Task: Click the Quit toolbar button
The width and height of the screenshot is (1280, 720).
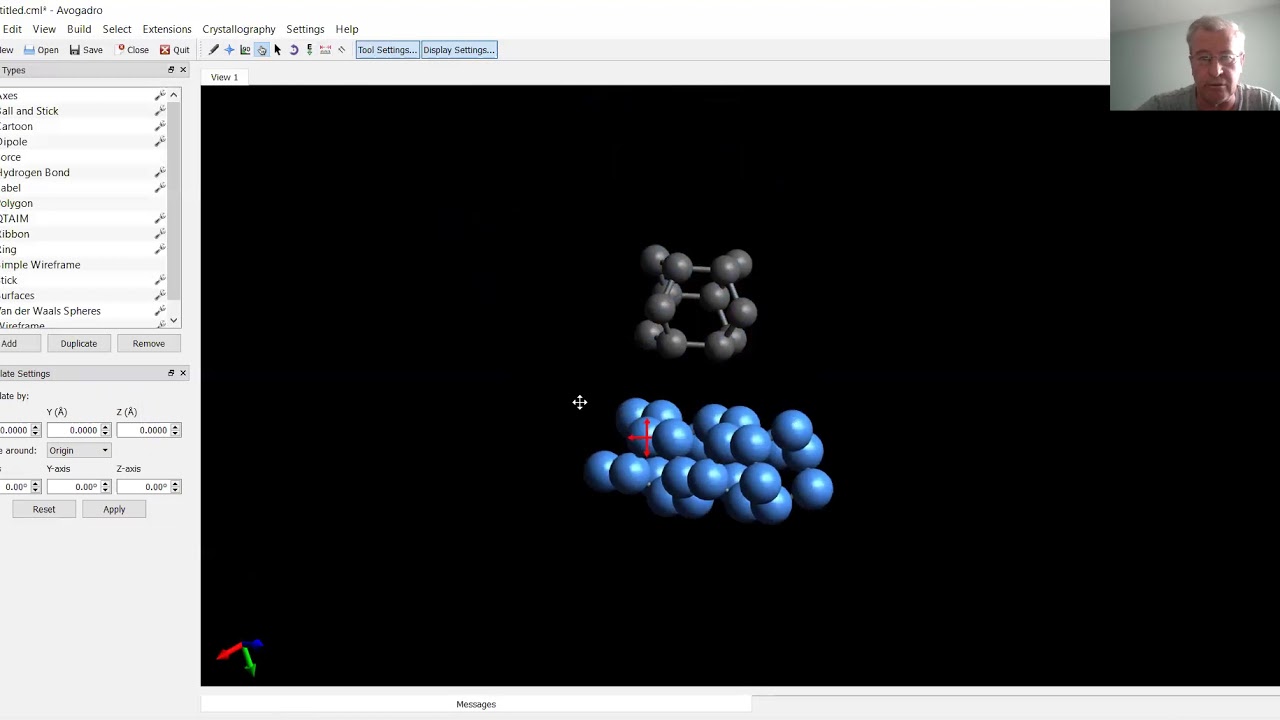Action: coord(174,50)
